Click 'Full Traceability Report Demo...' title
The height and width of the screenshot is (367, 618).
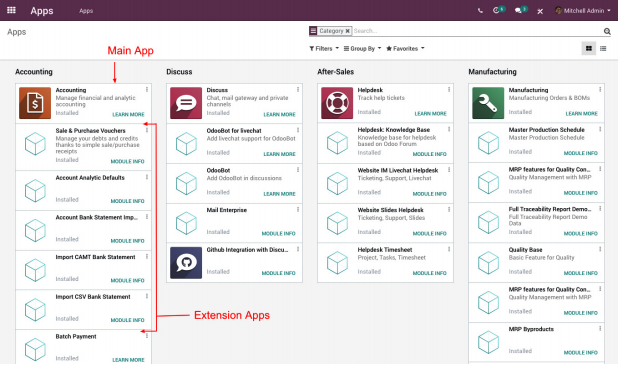550,209
